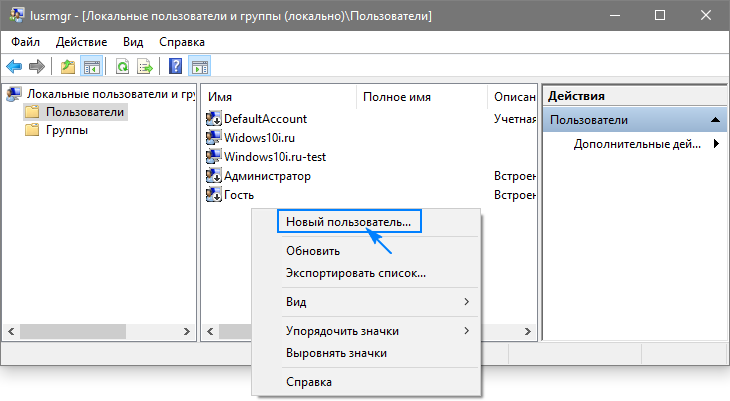Select the Пользователи folder in tree
This screenshot has height=401, width=730.
coord(84,112)
